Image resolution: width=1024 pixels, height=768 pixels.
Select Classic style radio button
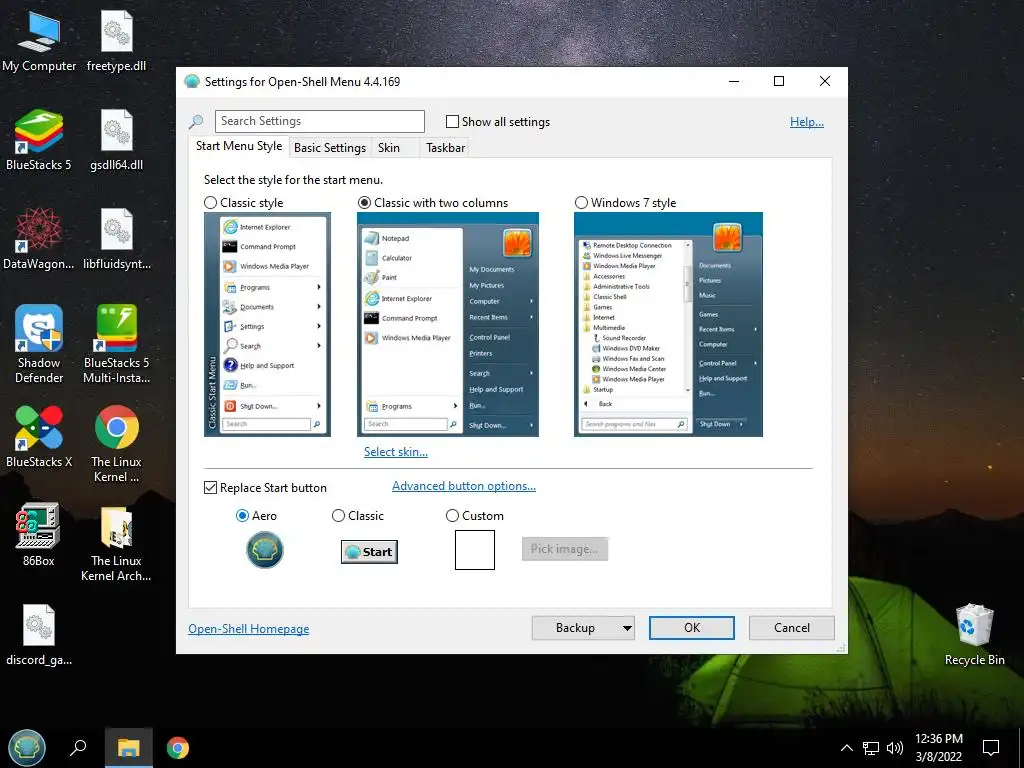(210, 202)
